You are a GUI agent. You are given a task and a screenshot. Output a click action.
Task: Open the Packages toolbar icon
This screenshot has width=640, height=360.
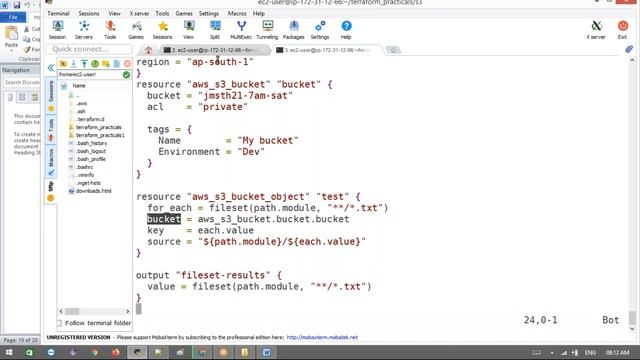293,30
